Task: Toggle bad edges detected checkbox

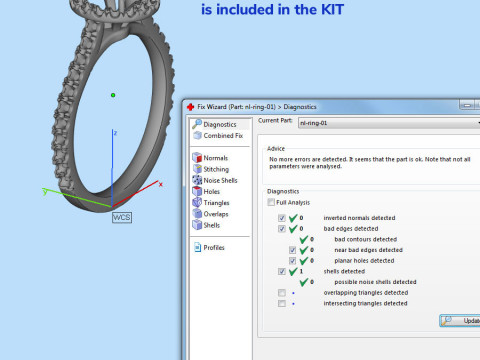Action: (282, 229)
